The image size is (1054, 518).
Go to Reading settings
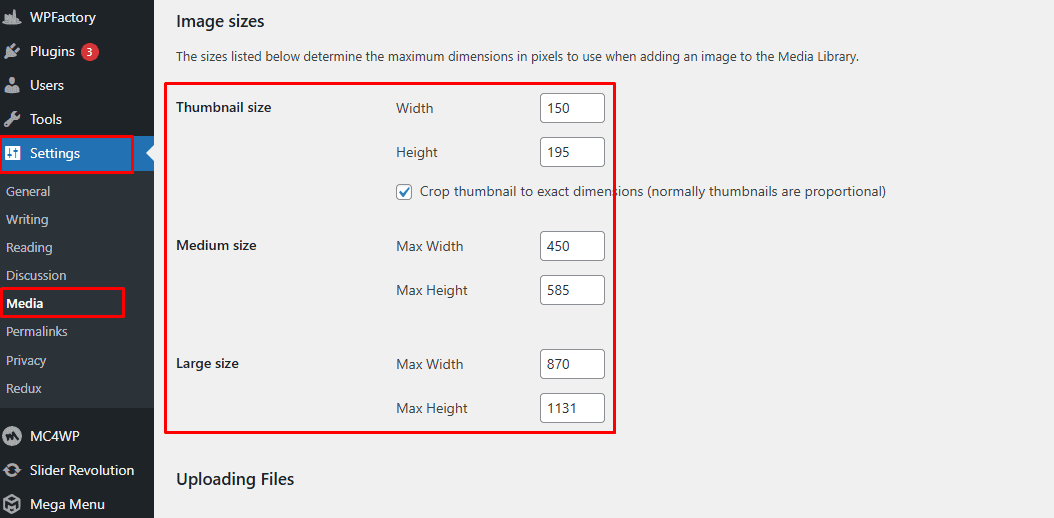(29, 247)
